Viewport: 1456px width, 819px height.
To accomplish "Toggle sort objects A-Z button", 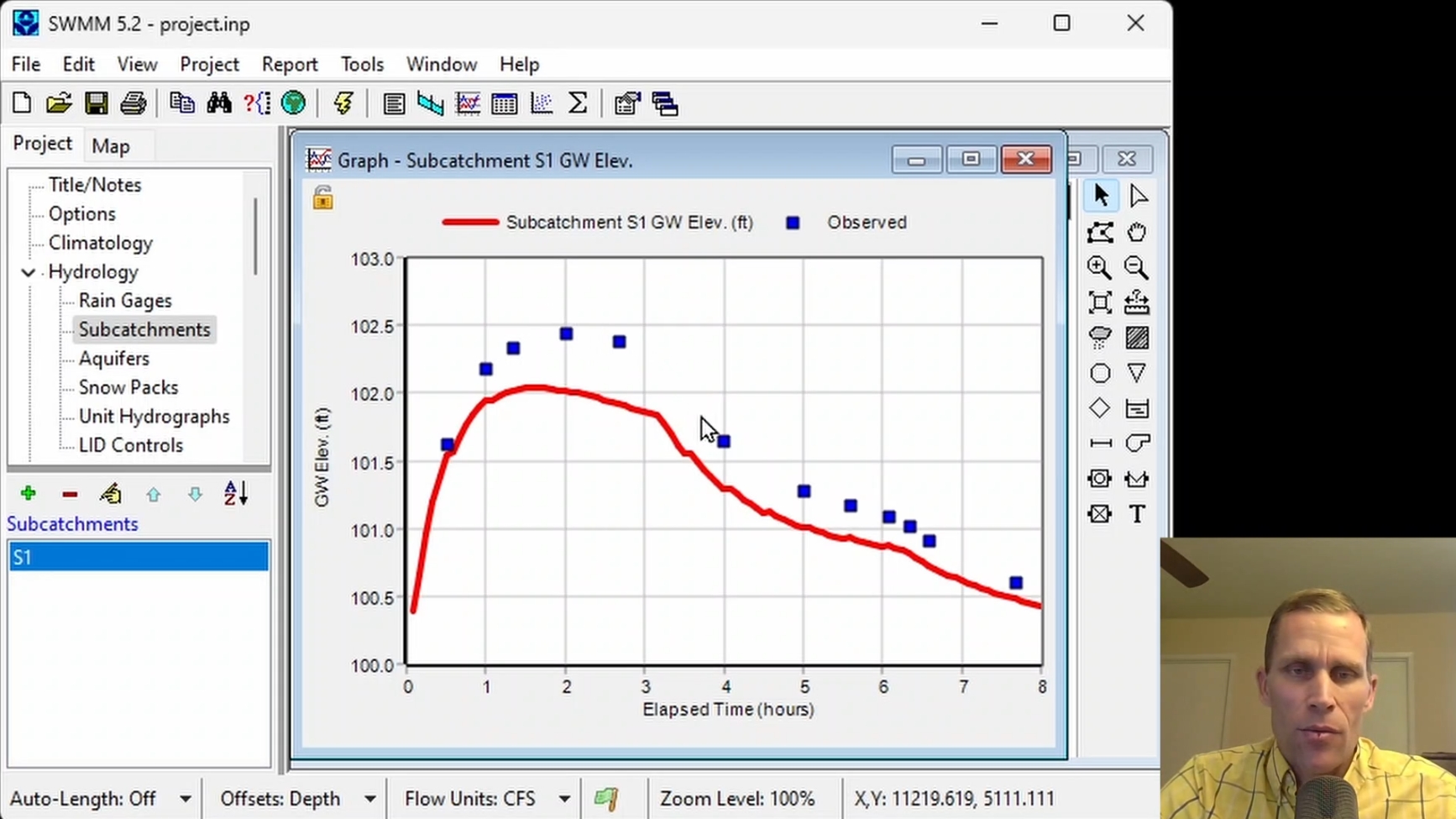I will tap(236, 494).
